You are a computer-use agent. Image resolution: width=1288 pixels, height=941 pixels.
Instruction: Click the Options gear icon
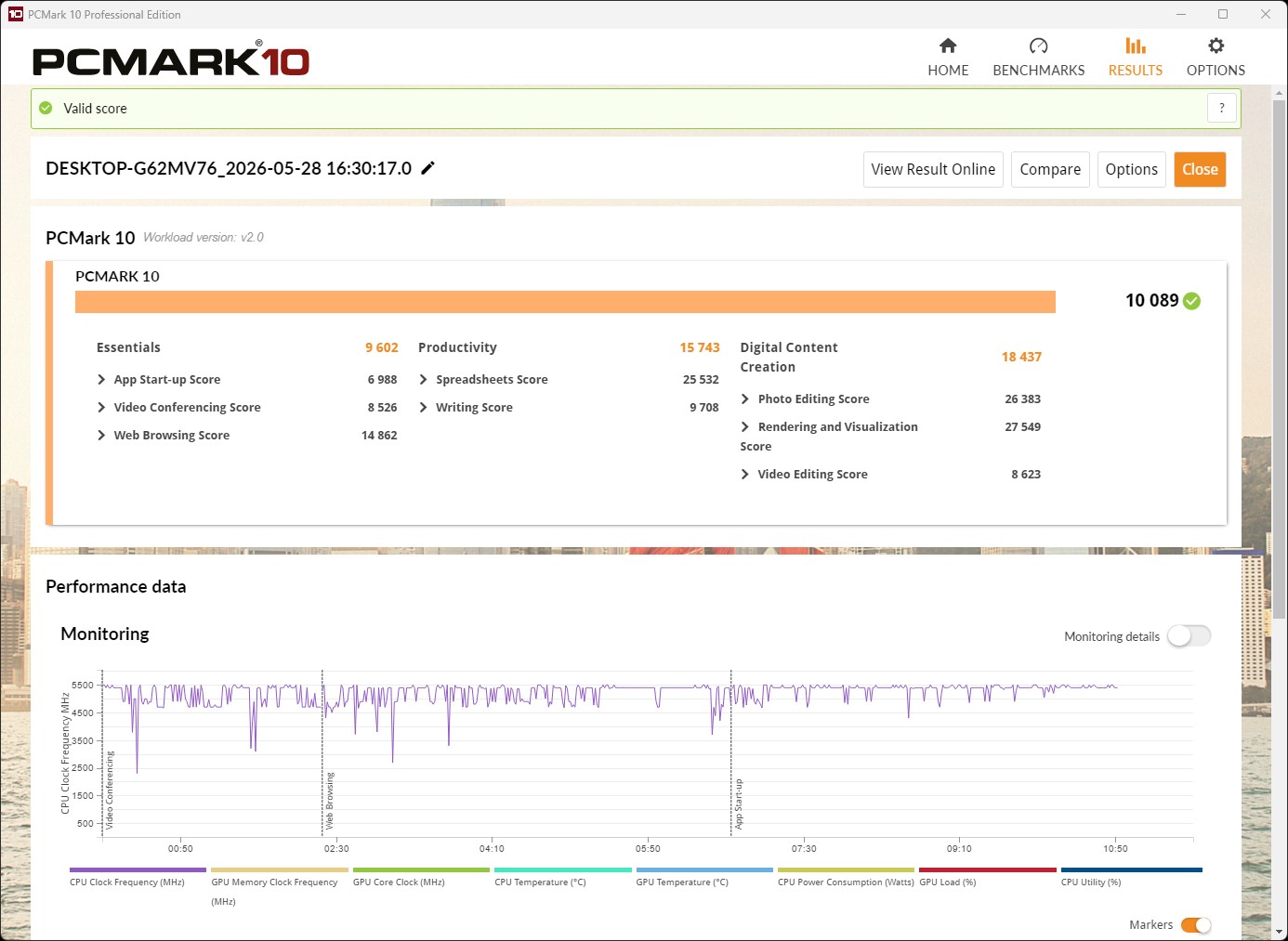pos(1216,46)
